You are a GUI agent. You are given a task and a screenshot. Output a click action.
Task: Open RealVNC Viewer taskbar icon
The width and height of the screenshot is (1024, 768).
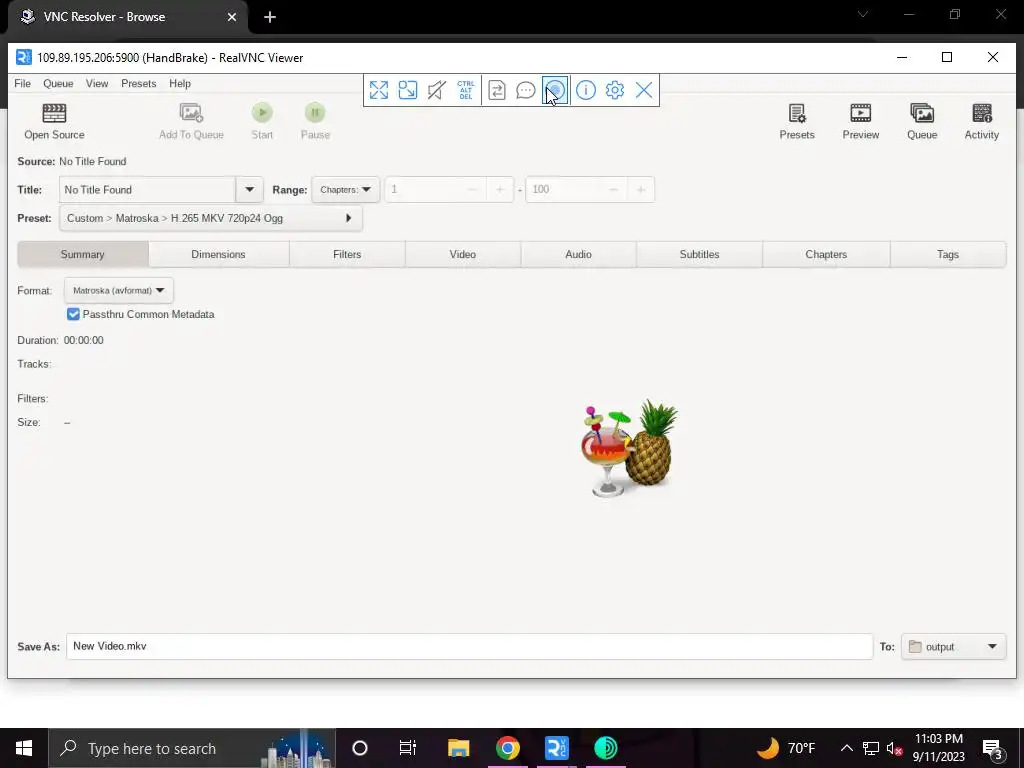(556, 748)
